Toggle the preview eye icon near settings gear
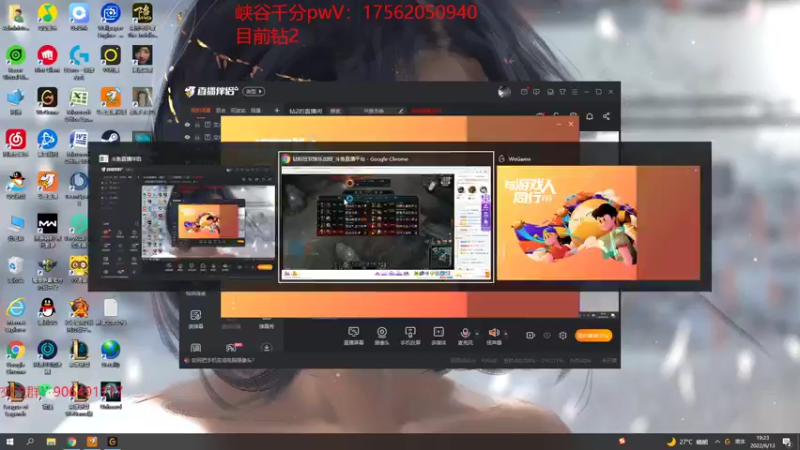This screenshot has width=800, height=450. pos(546,335)
